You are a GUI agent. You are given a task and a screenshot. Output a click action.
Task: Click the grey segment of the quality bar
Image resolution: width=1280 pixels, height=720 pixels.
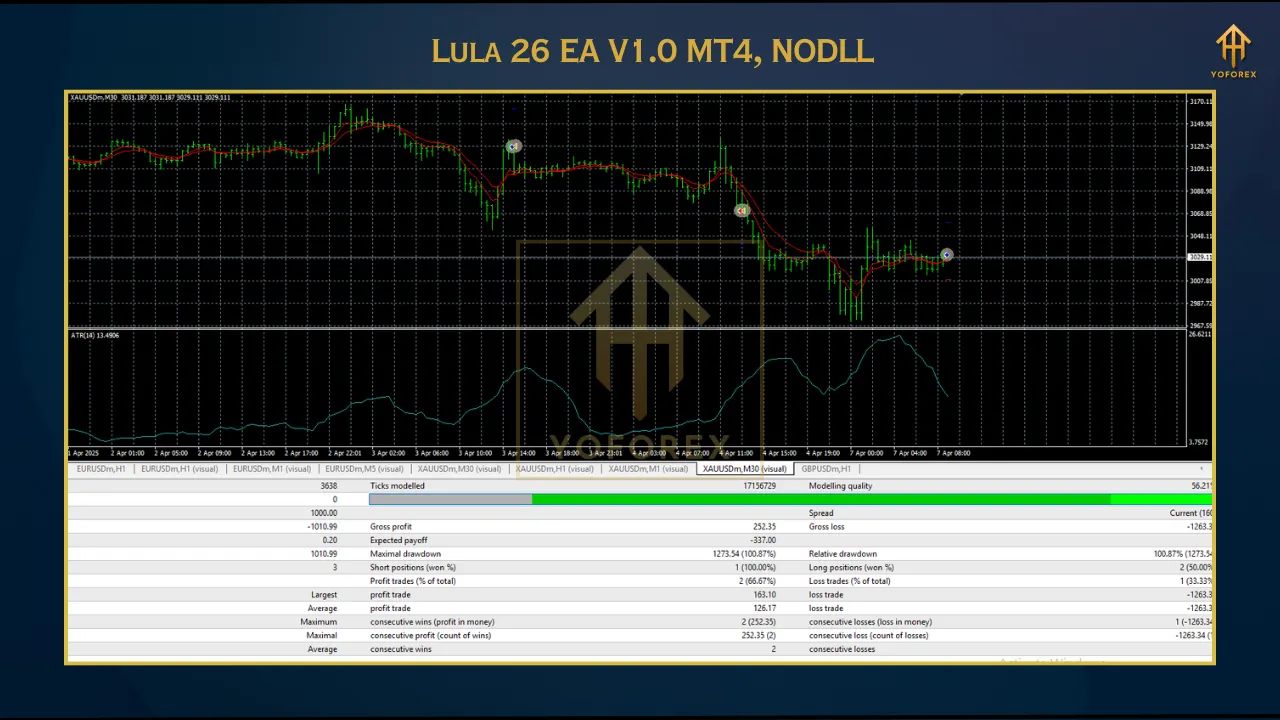(451, 499)
